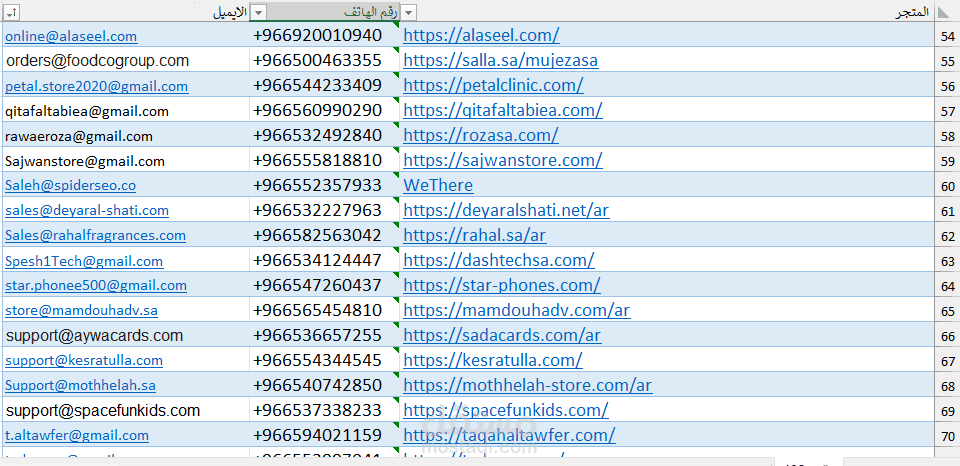Follow the https://salla.sa/mujezasa store link
The image size is (960, 466).
point(501,61)
